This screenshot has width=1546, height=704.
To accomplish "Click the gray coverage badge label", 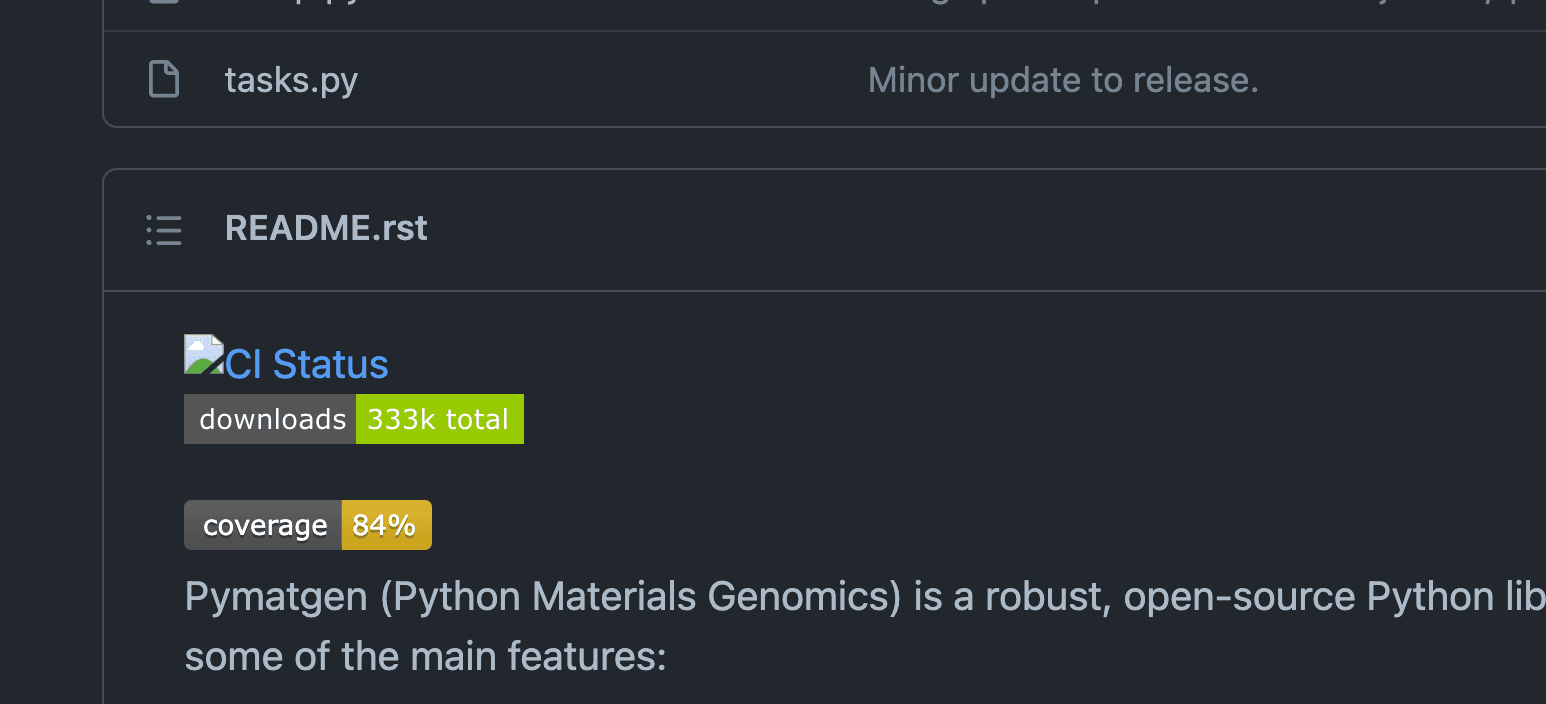I will pyautogui.click(x=263, y=525).
